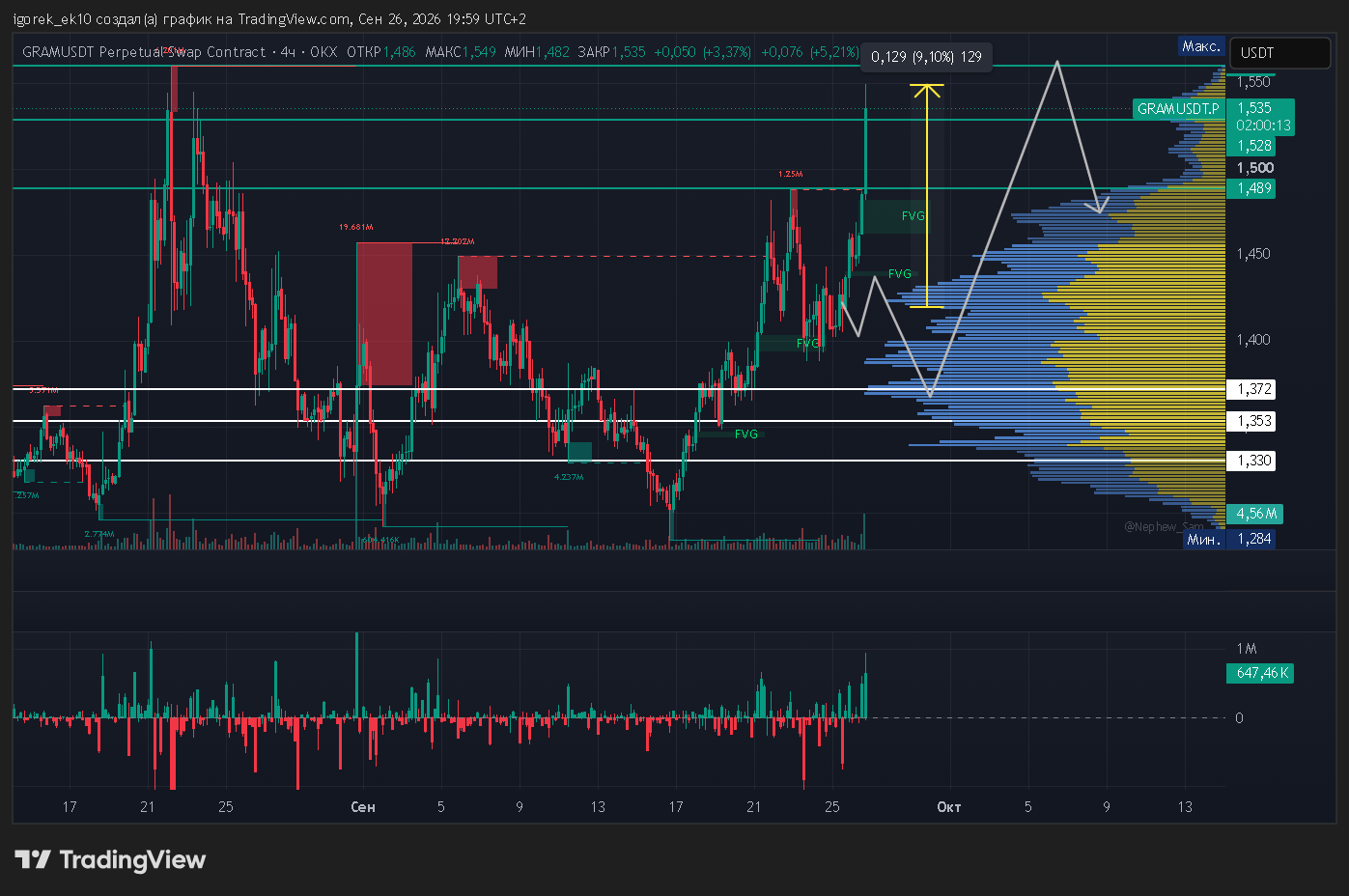Click the 02:00:13 candle countdown
This screenshot has width=1349, height=896.
coord(1263,126)
